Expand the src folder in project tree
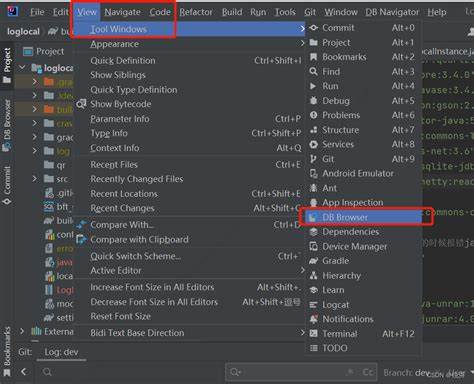474x384 pixels. pos(35,179)
